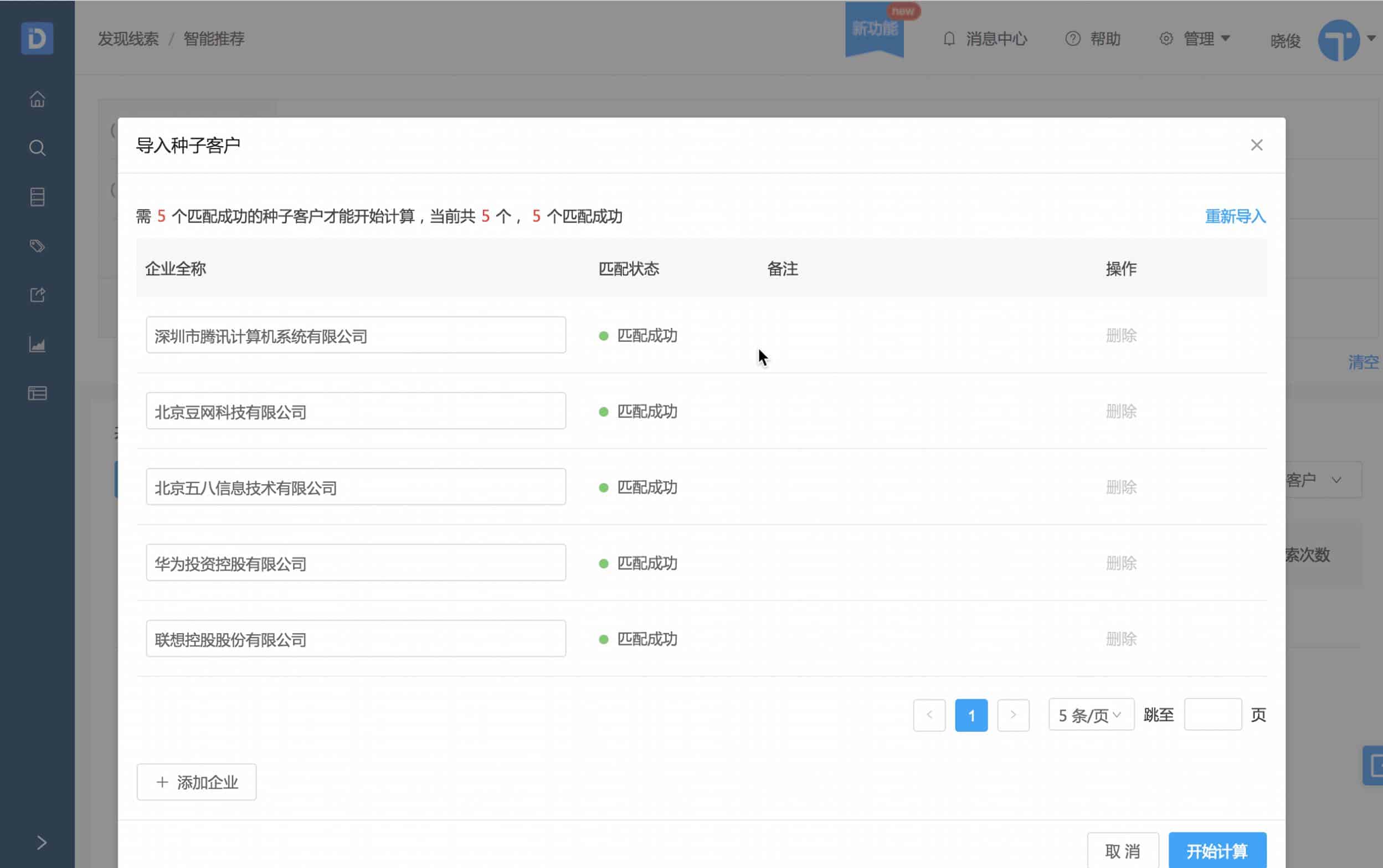Click 匹配成功 status in the 腾讯 row

point(647,335)
